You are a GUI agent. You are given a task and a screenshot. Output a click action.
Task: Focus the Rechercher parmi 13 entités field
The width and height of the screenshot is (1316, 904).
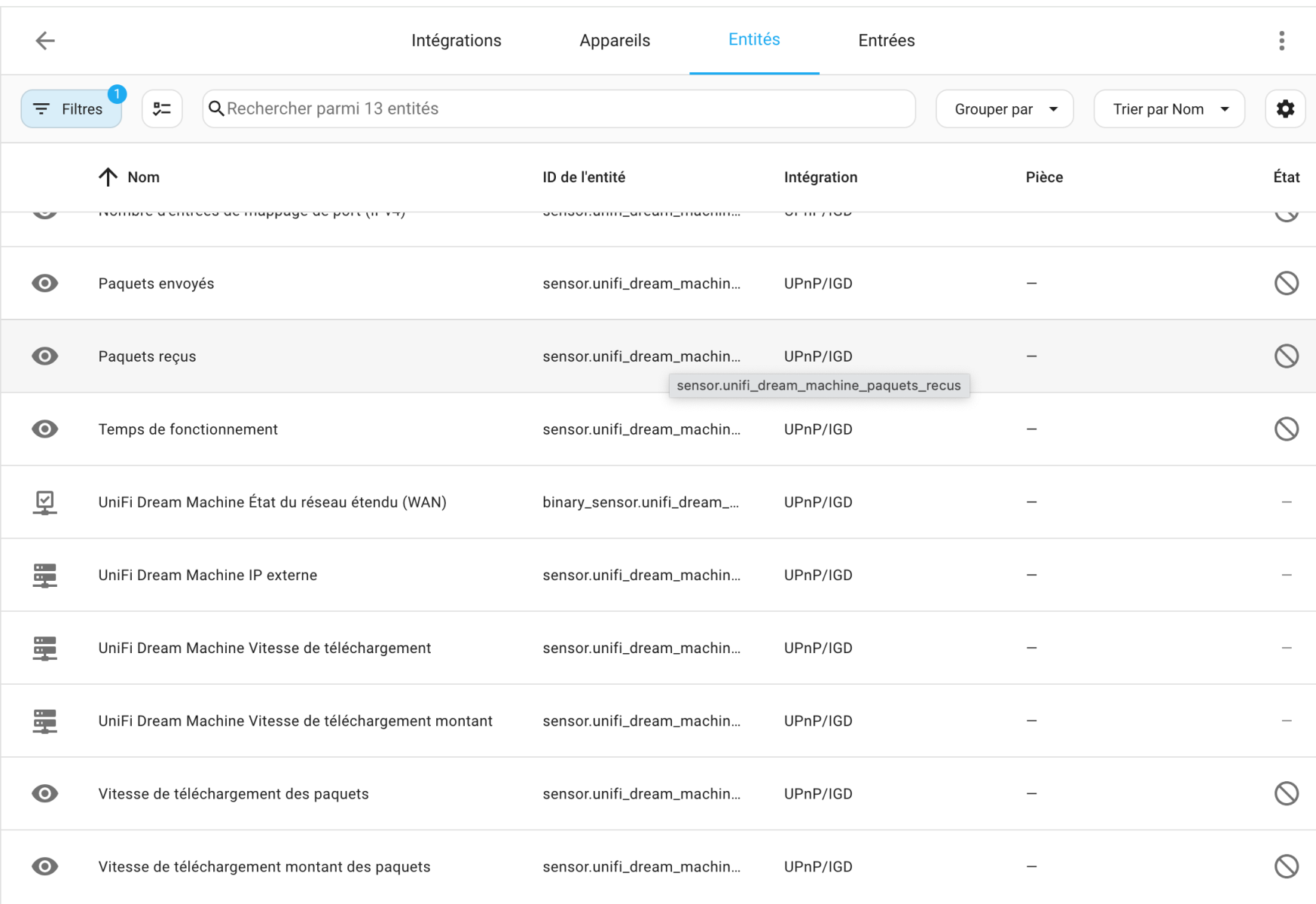tap(559, 108)
